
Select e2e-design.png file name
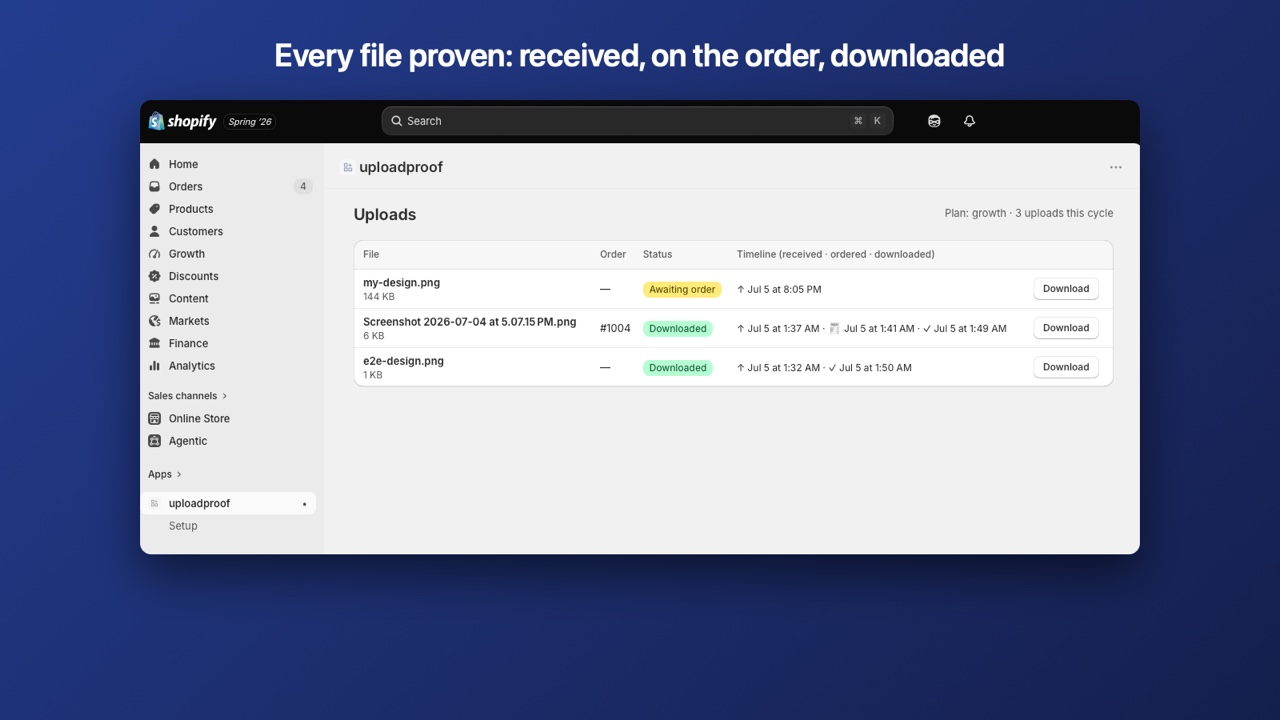(403, 361)
